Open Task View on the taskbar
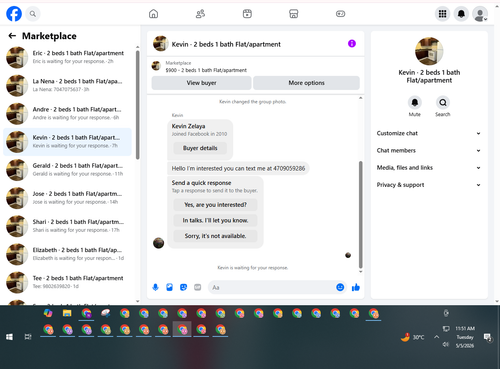 coord(28,337)
